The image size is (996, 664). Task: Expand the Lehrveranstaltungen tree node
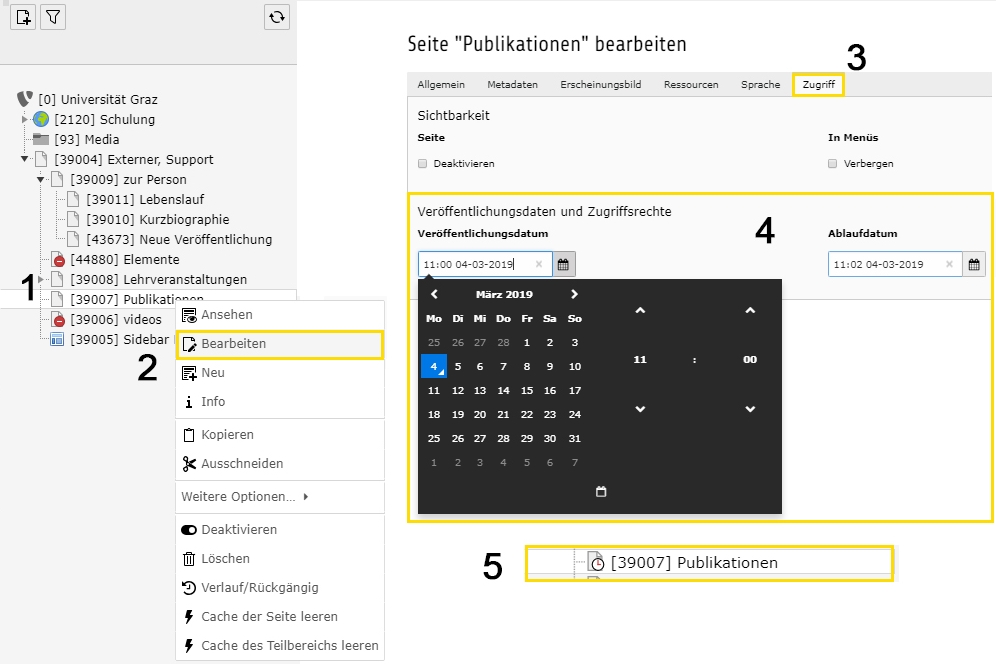coord(41,279)
